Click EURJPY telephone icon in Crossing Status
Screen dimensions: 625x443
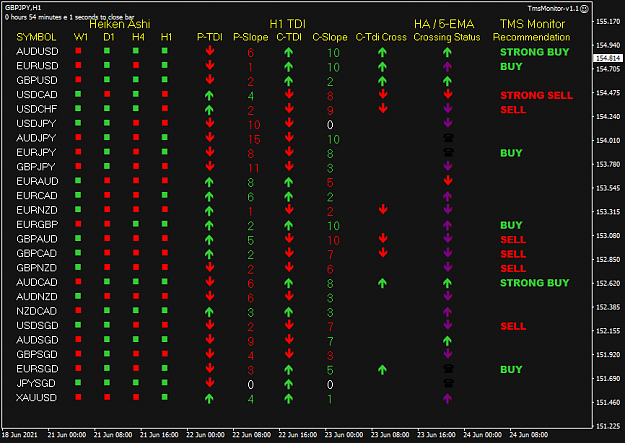(x=448, y=152)
